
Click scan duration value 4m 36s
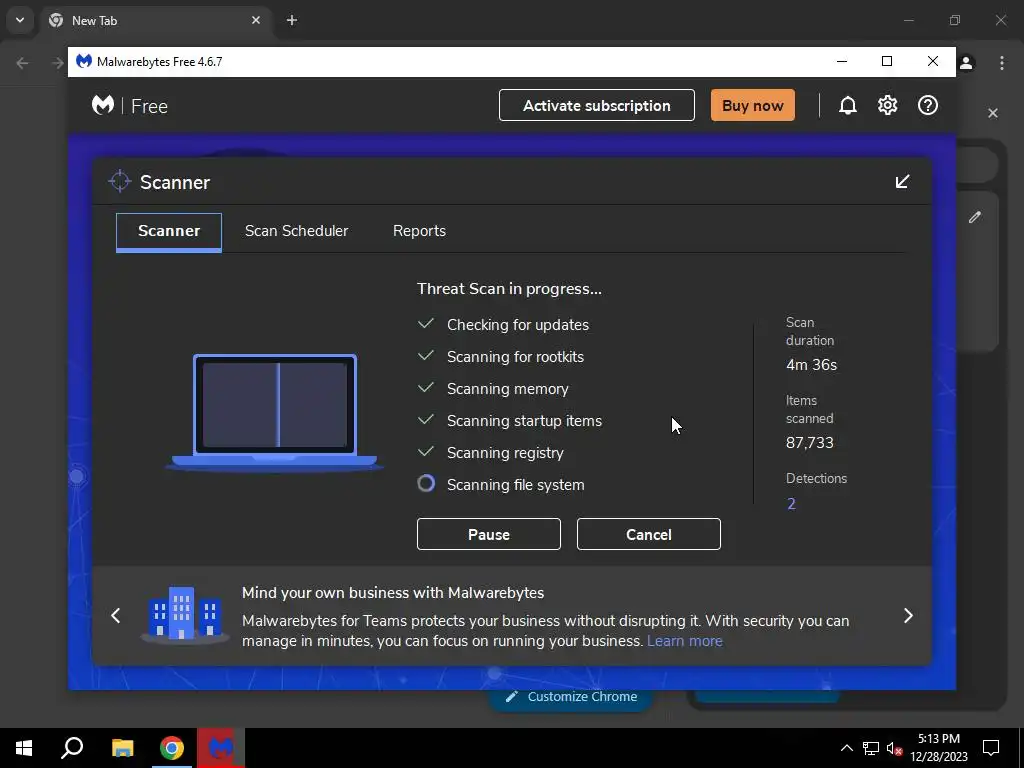811,365
